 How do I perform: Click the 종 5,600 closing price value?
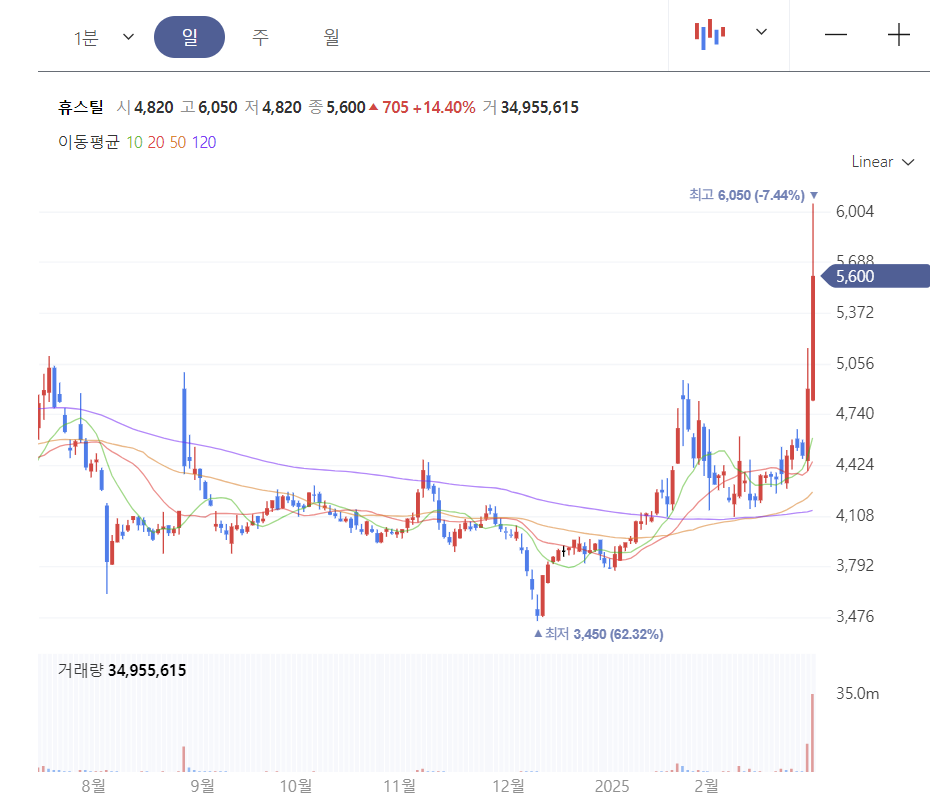coord(337,108)
